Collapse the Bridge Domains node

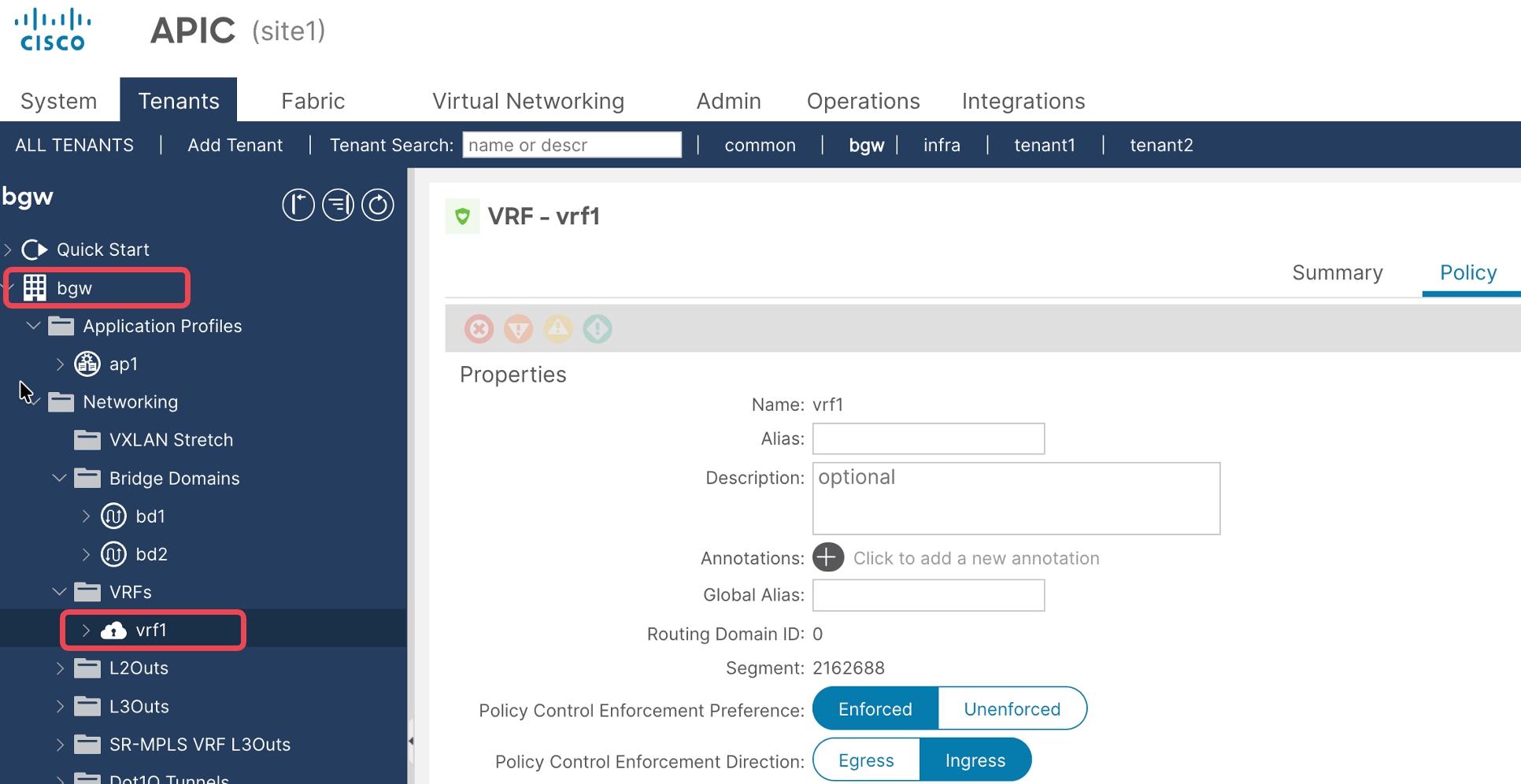click(x=59, y=478)
